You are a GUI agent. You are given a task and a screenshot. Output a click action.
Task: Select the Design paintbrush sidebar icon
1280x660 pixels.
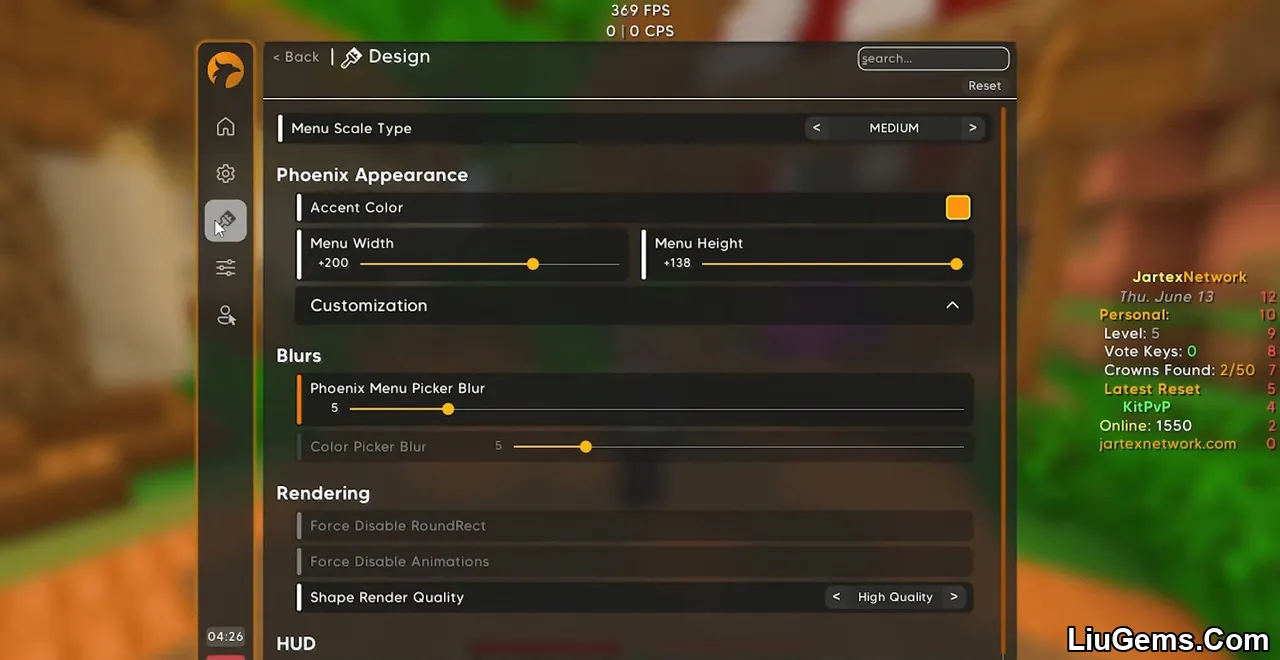[x=226, y=220]
